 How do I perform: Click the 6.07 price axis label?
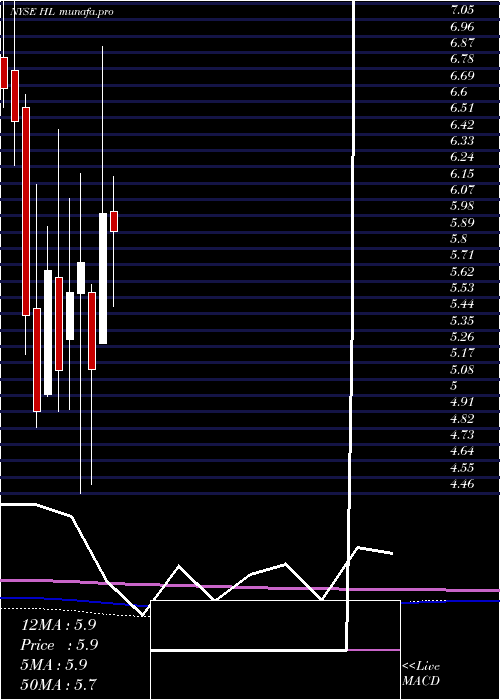point(462,190)
